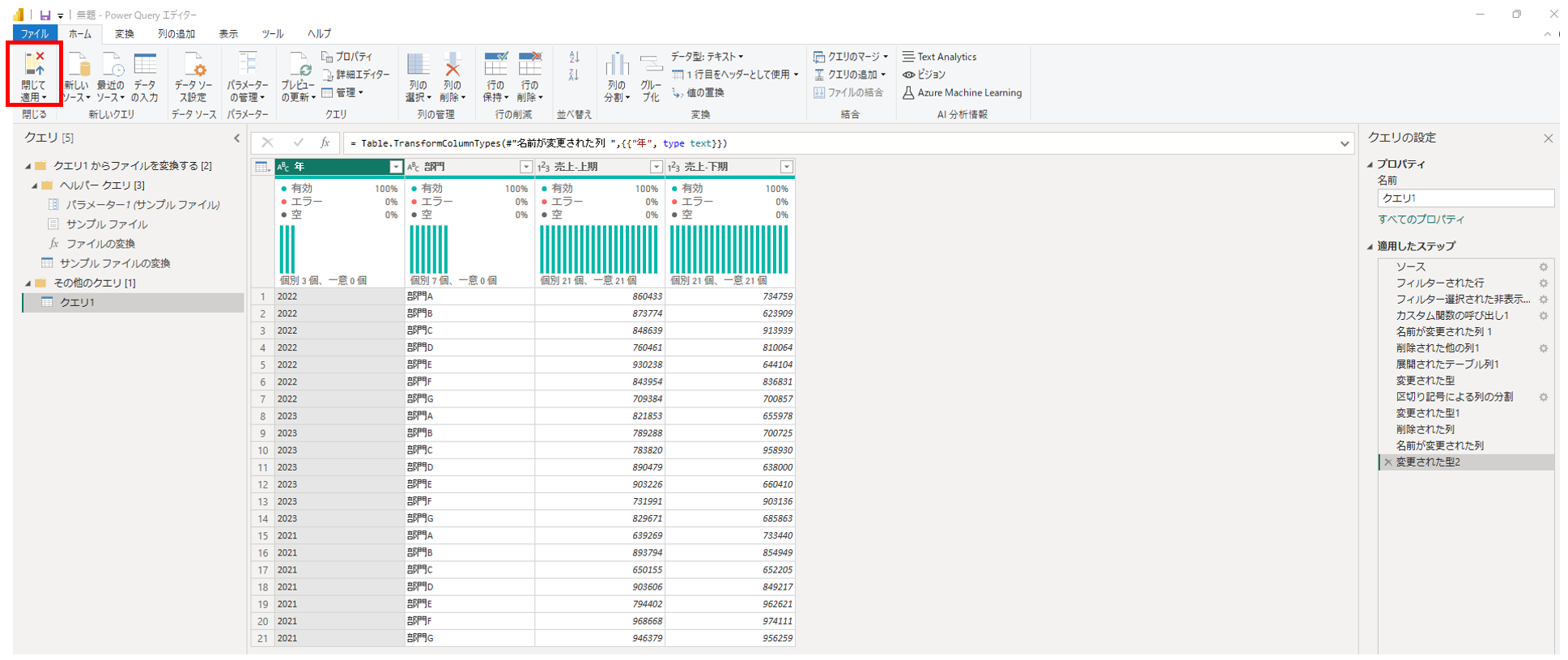1568x660 pixels.
Task: Click the fx formula icon in the formula bar
Action: click(x=325, y=143)
